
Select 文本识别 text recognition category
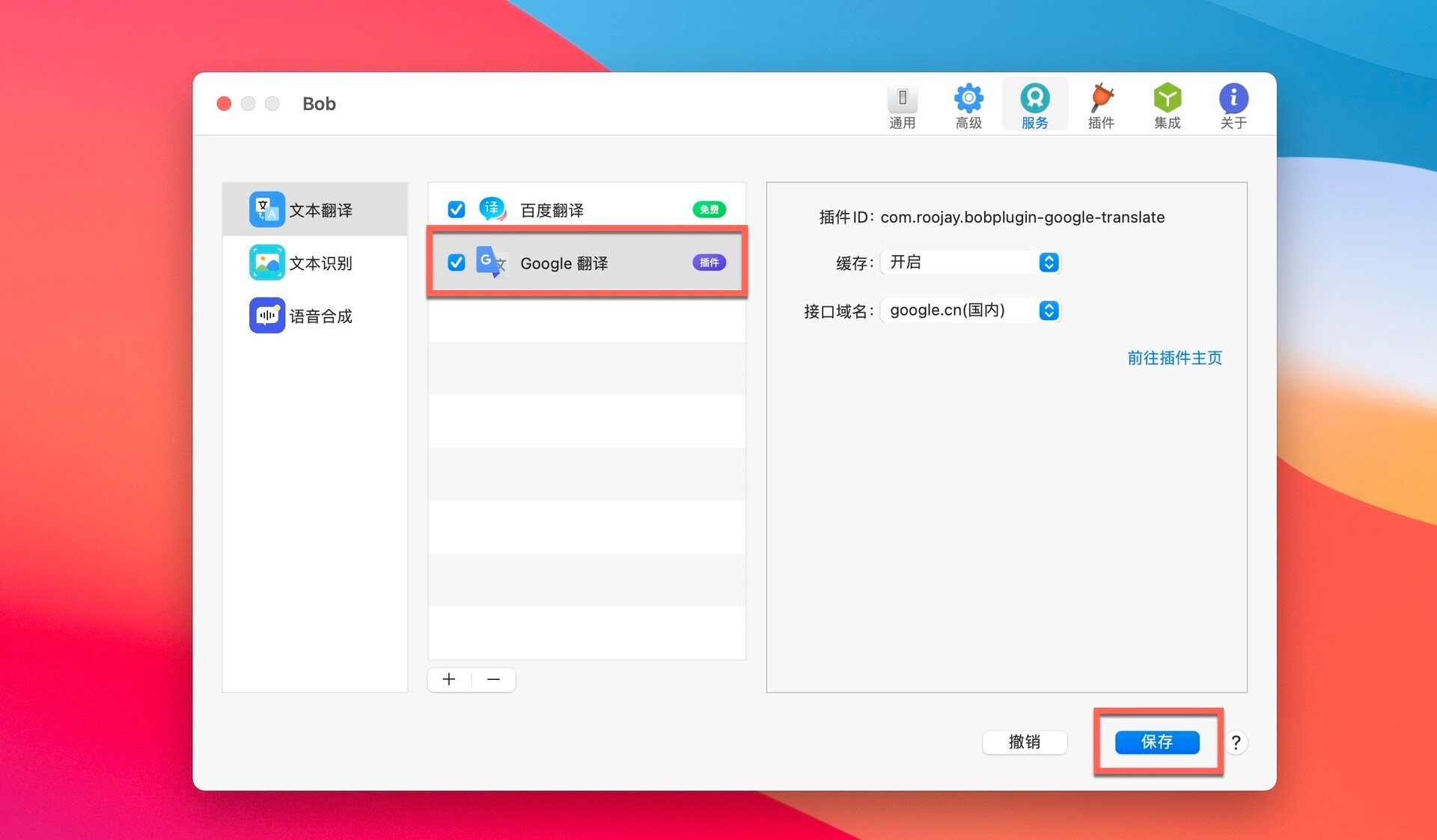tap(315, 263)
